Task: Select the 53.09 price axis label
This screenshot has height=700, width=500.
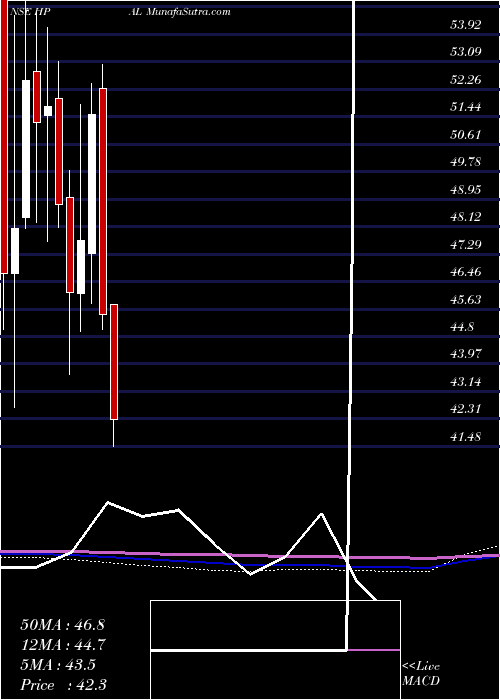Action: [466, 52]
